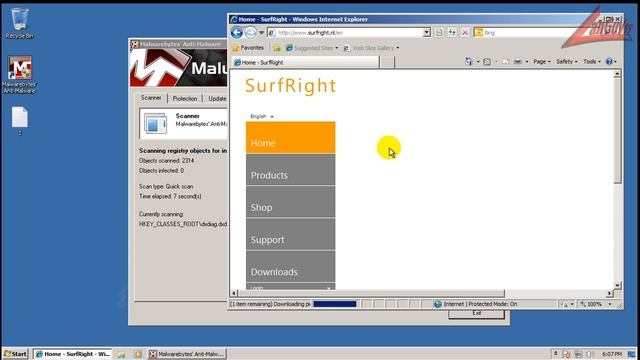Click the Home page icon in command bar
This screenshot has height=360, width=640.
pos(469,62)
